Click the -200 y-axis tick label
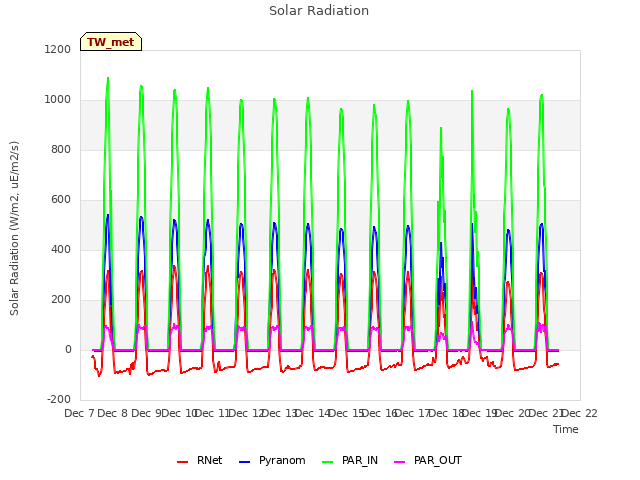Image resolution: width=640 pixels, height=480 pixels. 59,399
